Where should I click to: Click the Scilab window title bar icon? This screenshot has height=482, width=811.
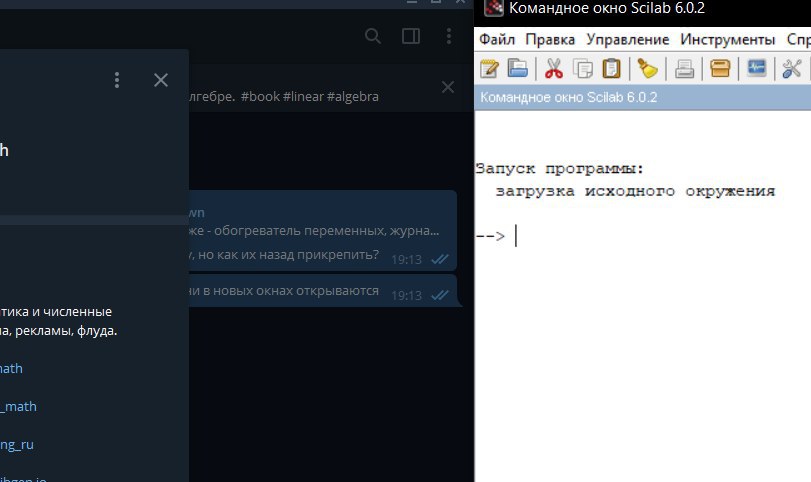(x=493, y=7)
